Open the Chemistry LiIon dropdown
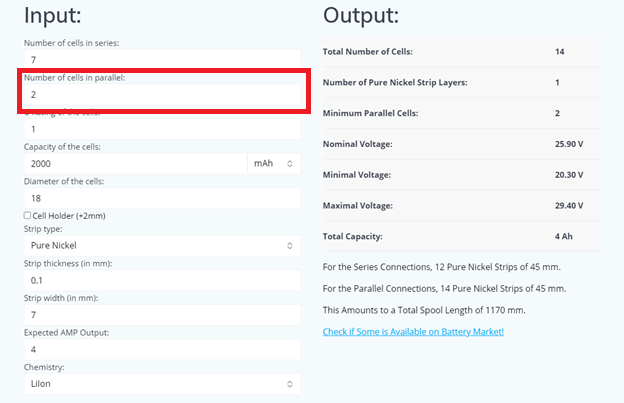This screenshot has width=624, height=403. coord(160,383)
